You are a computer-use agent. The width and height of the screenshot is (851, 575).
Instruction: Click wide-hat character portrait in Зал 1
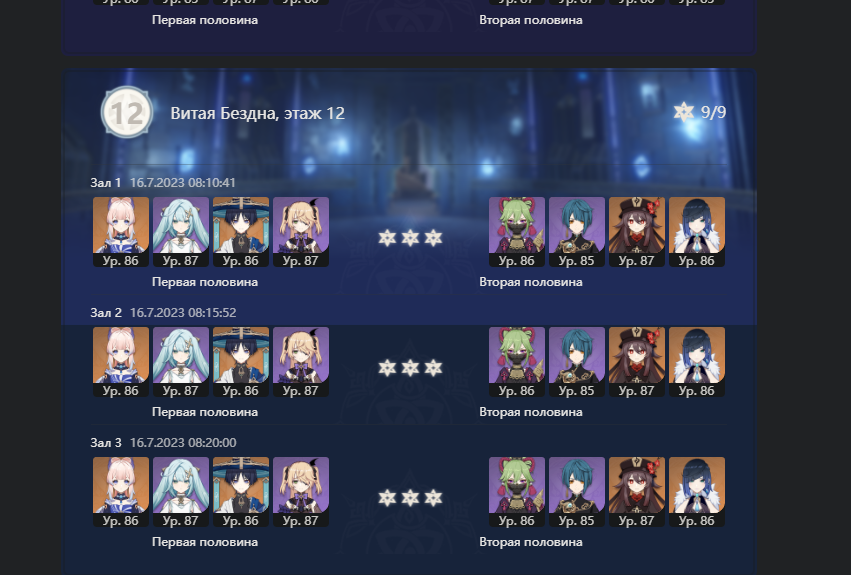[x=241, y=232]
